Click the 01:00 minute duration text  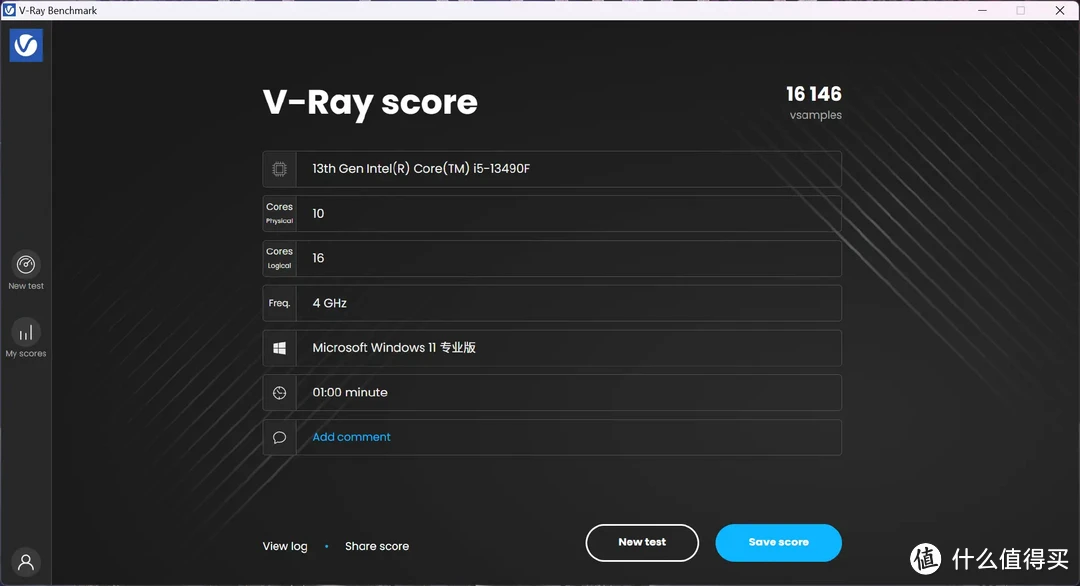click(x=350, y=393)
